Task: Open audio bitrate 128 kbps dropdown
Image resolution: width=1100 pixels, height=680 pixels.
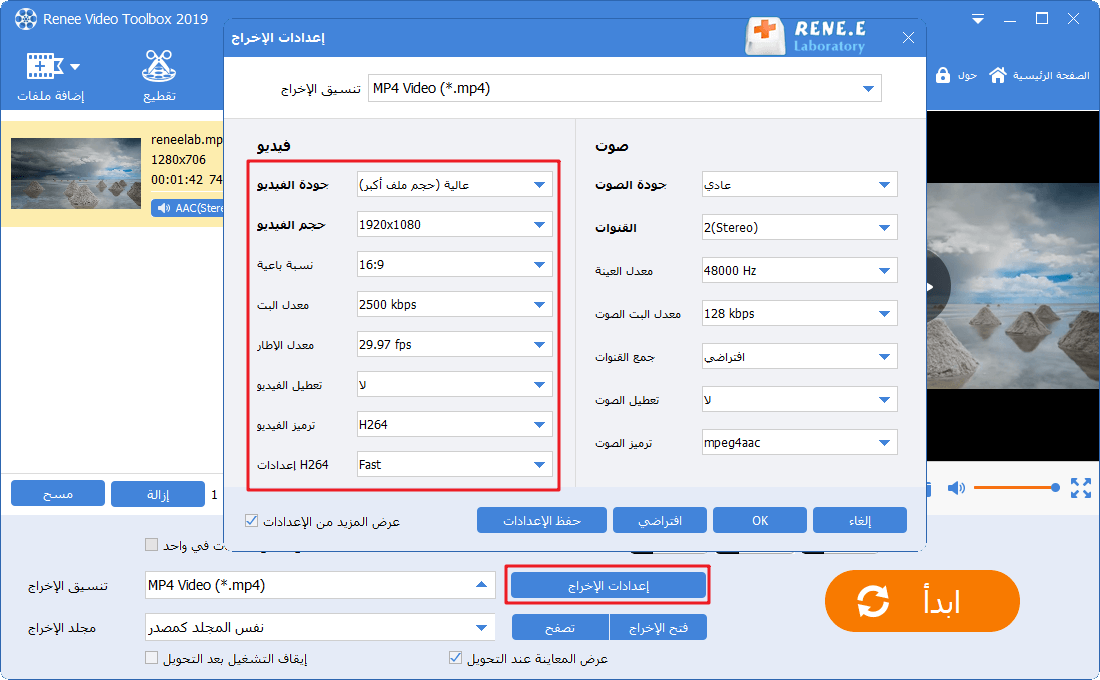Action: [x=799, y=314]
